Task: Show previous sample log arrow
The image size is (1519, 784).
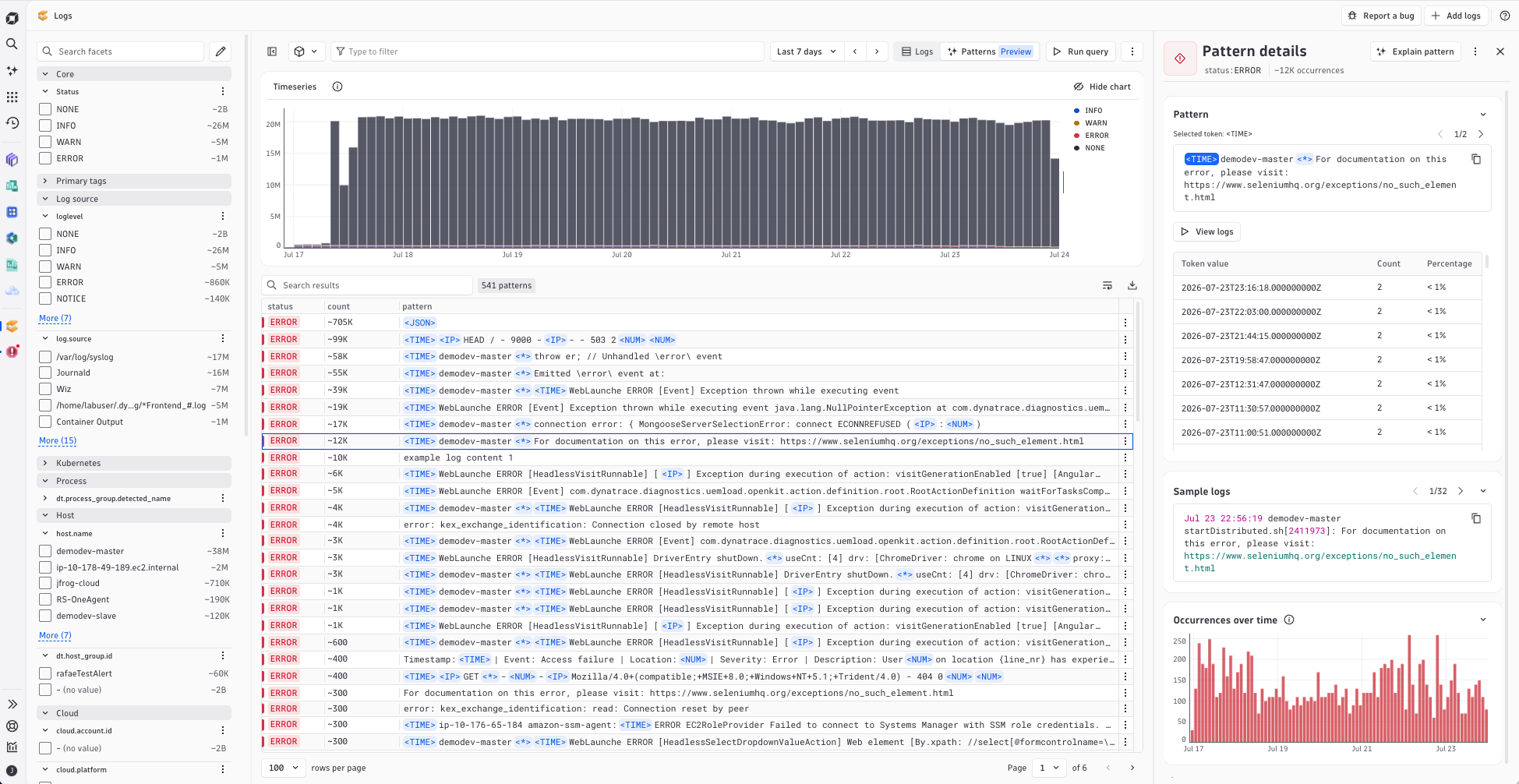Action: [1415, 491]
